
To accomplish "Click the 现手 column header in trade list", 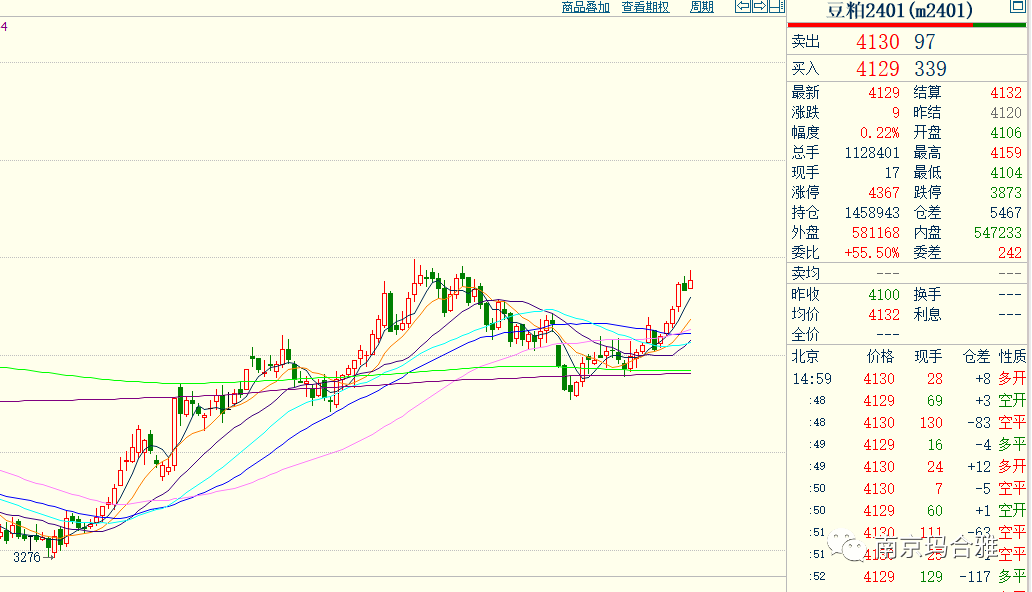I will coord(928,357).
